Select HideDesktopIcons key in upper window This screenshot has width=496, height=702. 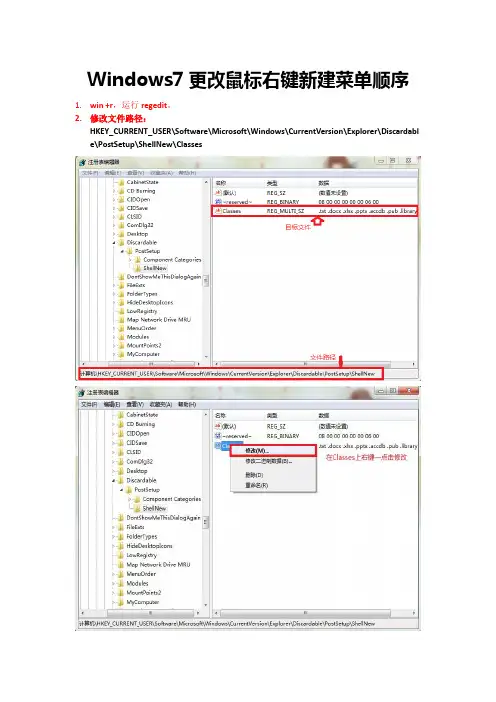(150, 302)
